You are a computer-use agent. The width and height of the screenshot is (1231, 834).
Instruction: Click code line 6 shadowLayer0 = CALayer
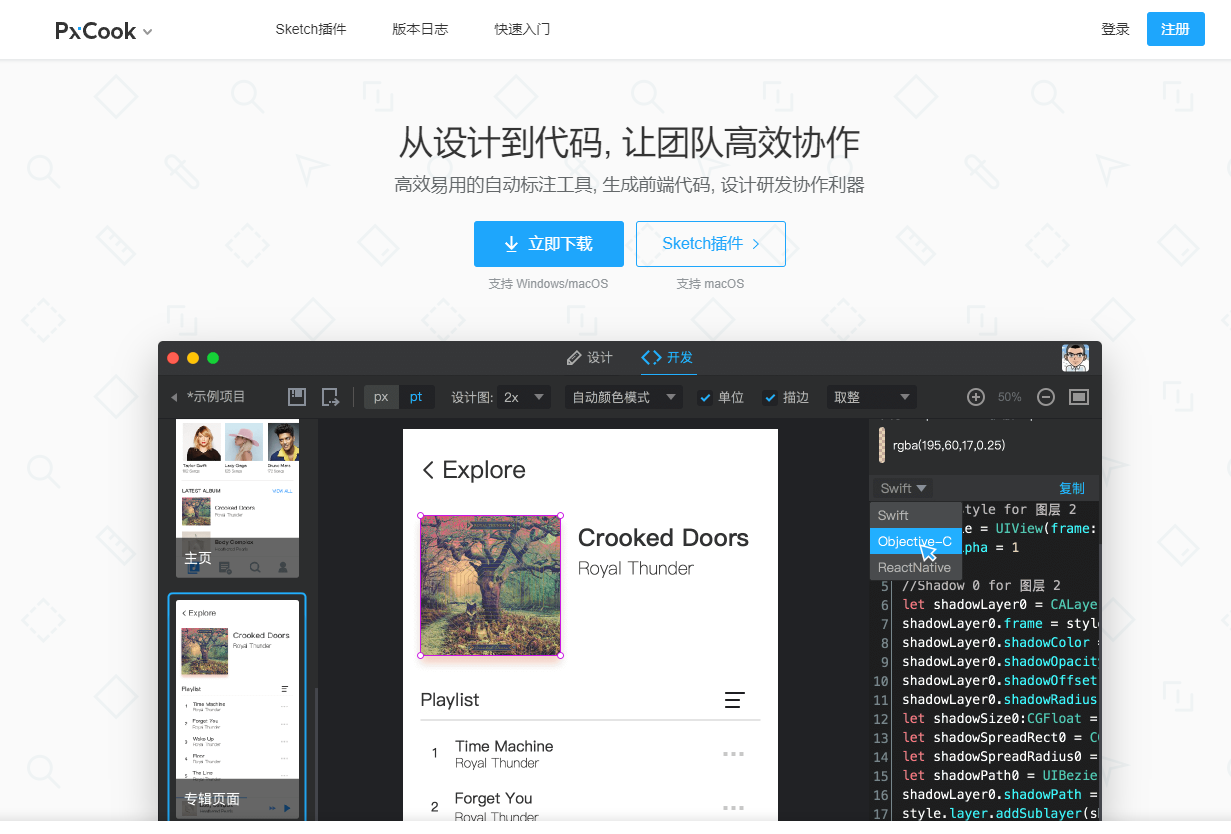(x=1000, y=605)
